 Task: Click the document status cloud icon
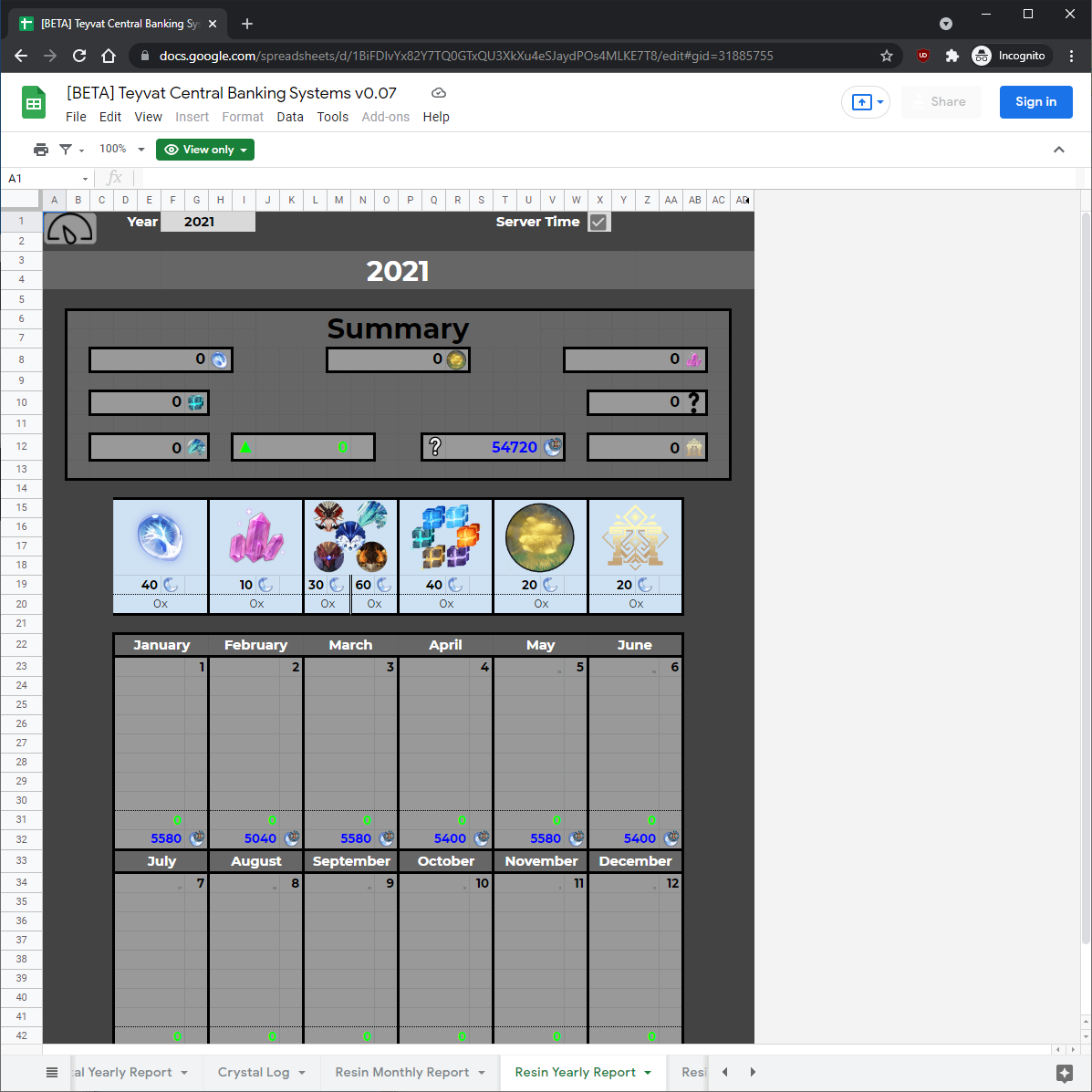[x=438, y=93]
